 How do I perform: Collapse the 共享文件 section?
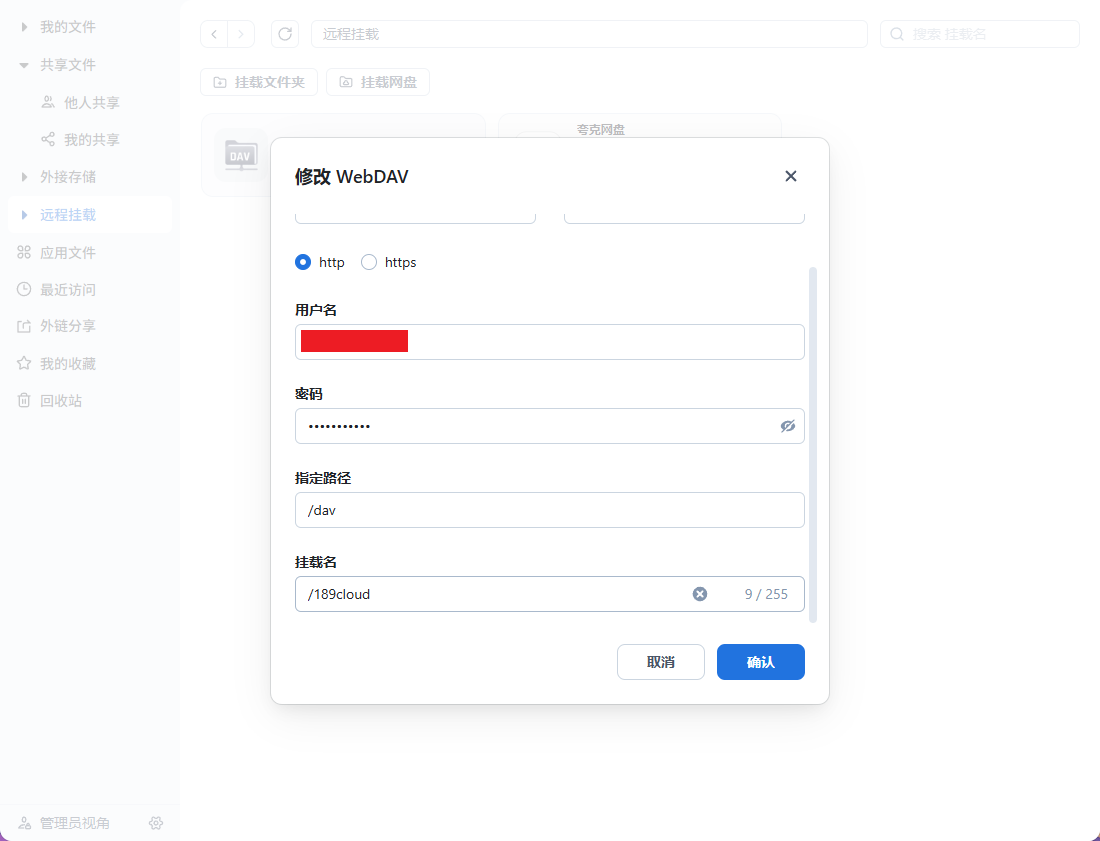[x=25, y=65]
